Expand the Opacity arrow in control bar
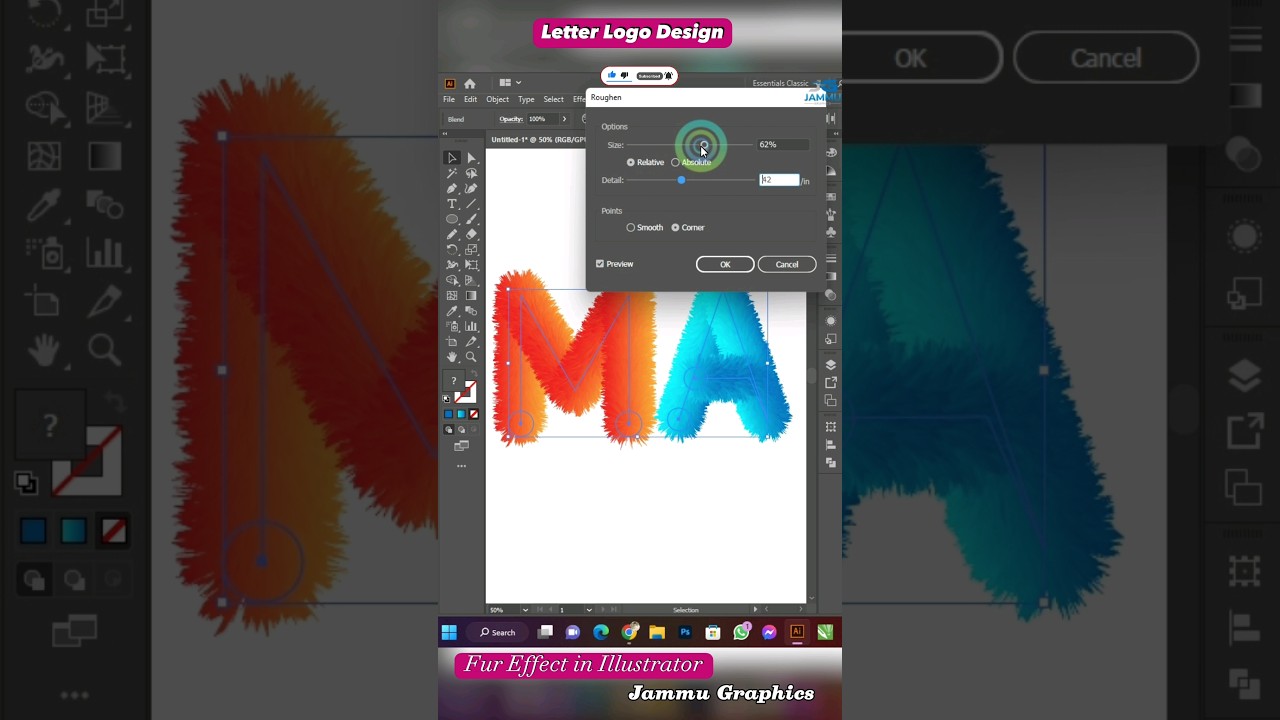1280x720 pixels. coord(564,119)
